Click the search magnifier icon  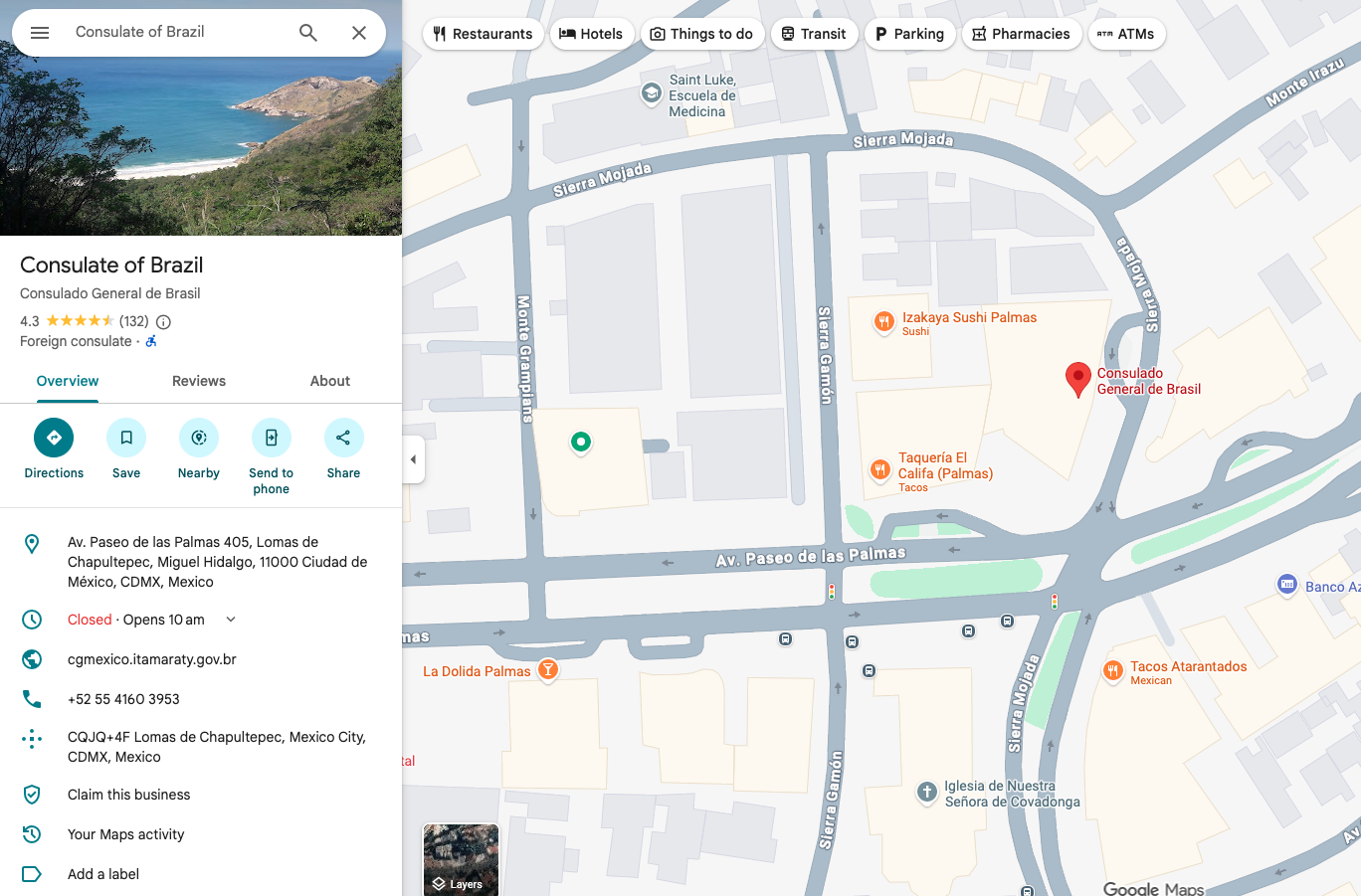coord(308,33)
